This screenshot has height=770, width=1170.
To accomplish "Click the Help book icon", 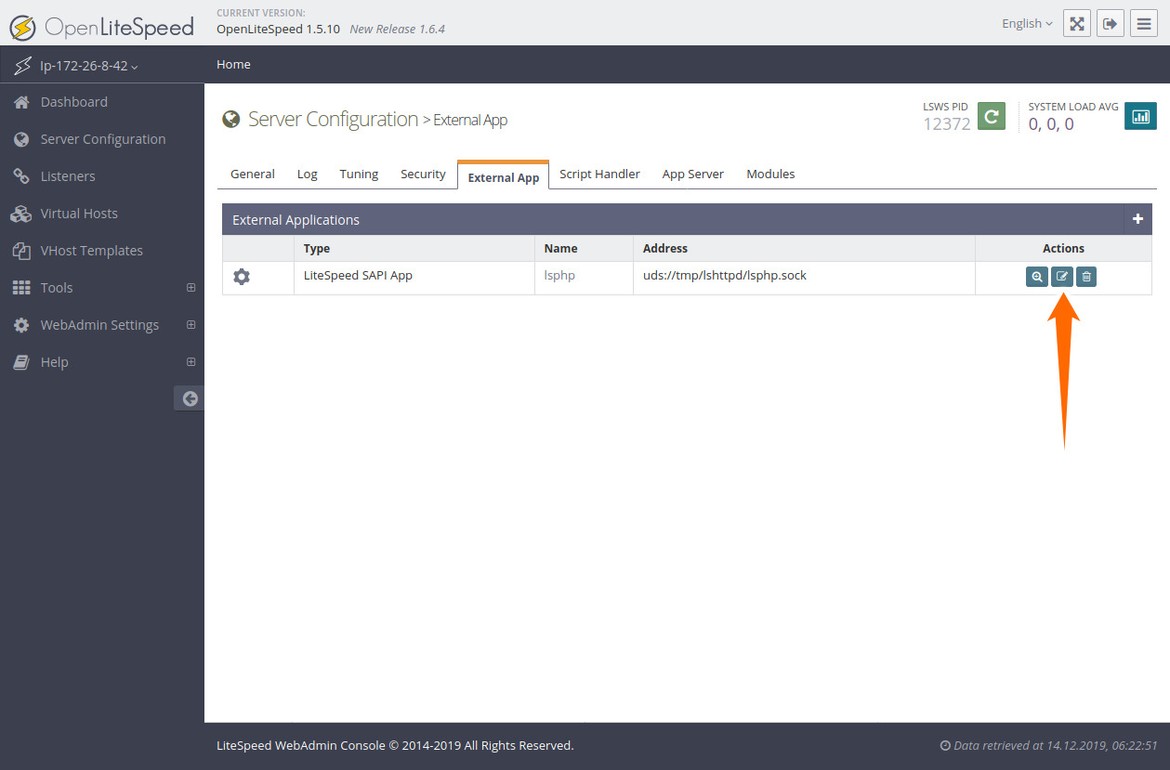I will point(22,363).
